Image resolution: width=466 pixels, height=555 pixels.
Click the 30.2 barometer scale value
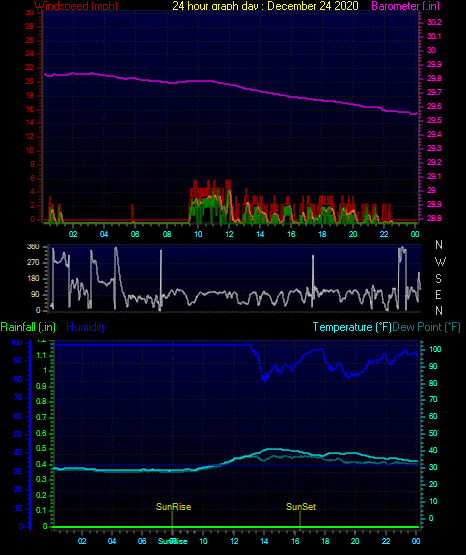434,22
